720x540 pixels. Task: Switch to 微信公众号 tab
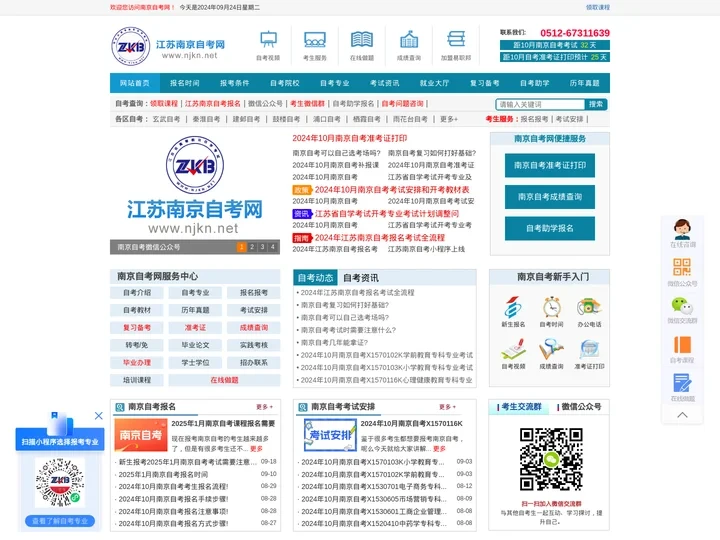(581, 407)
